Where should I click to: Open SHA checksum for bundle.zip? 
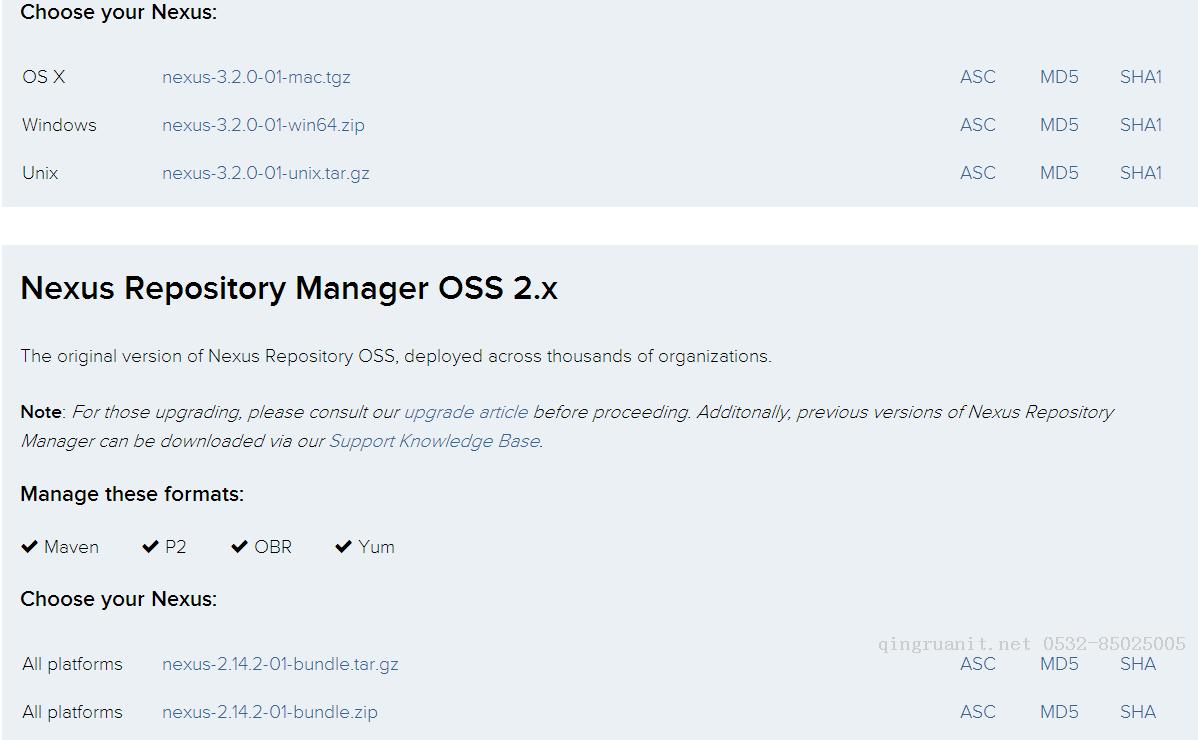click(x=1138, y=713)
